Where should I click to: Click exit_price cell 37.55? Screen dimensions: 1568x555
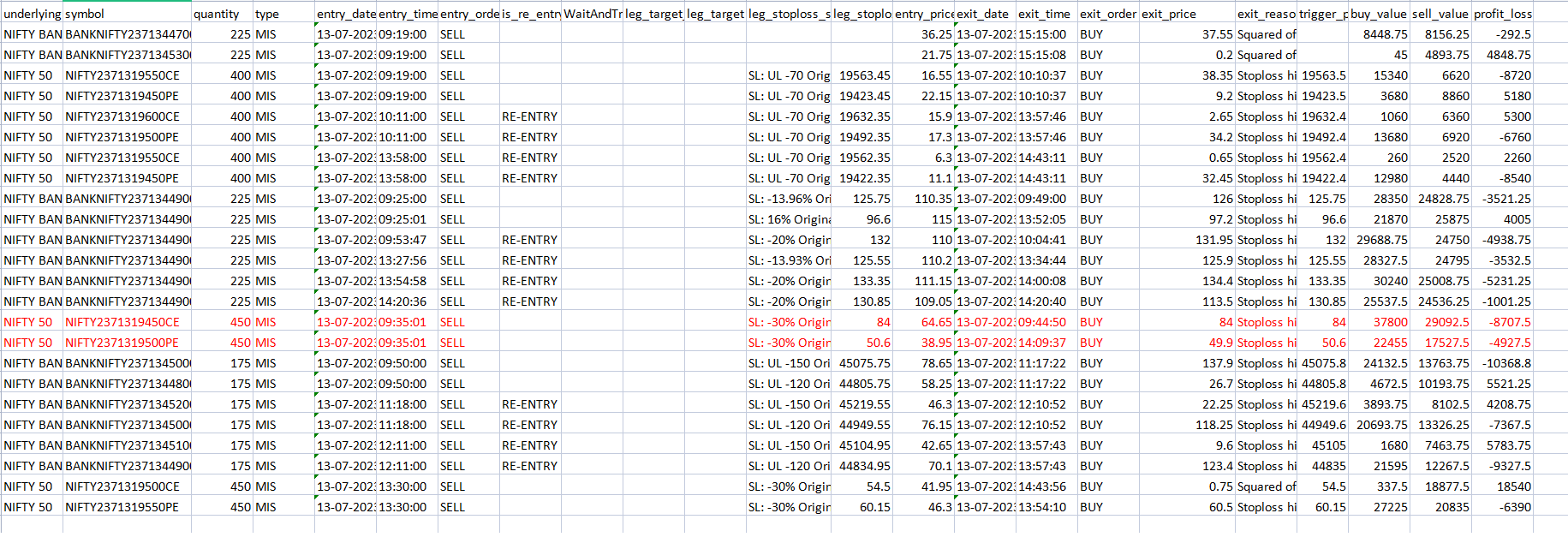pos(1187,34)
